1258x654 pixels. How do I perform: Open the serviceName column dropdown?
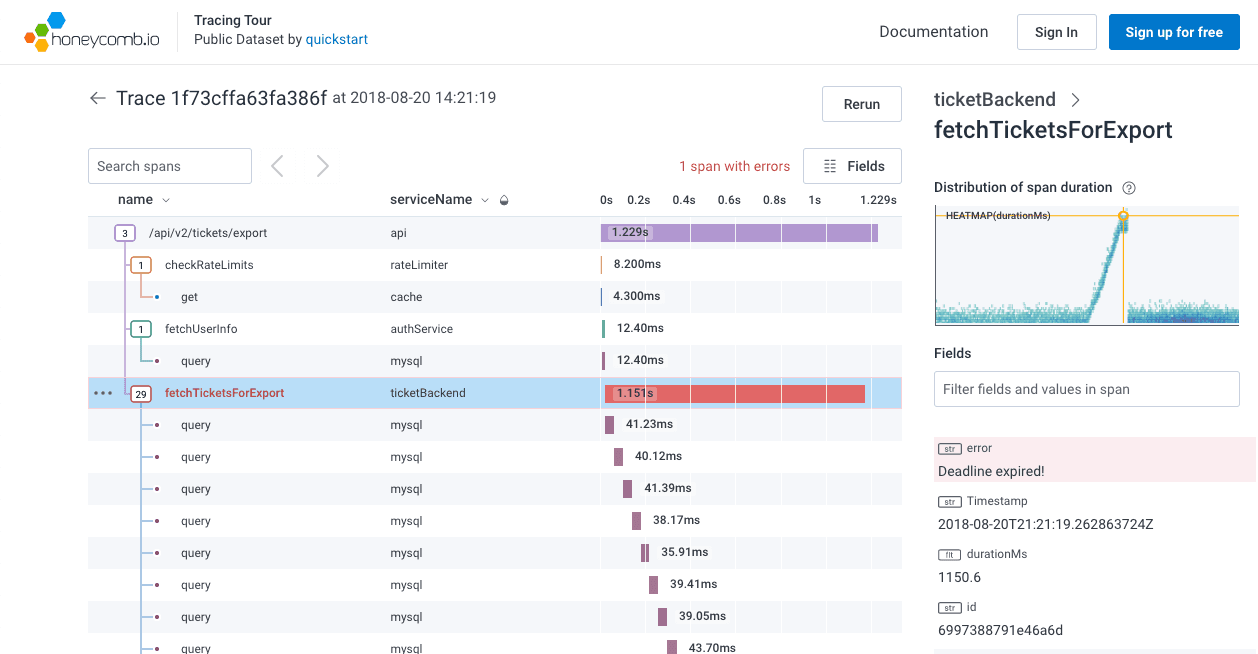pos(485,200)
